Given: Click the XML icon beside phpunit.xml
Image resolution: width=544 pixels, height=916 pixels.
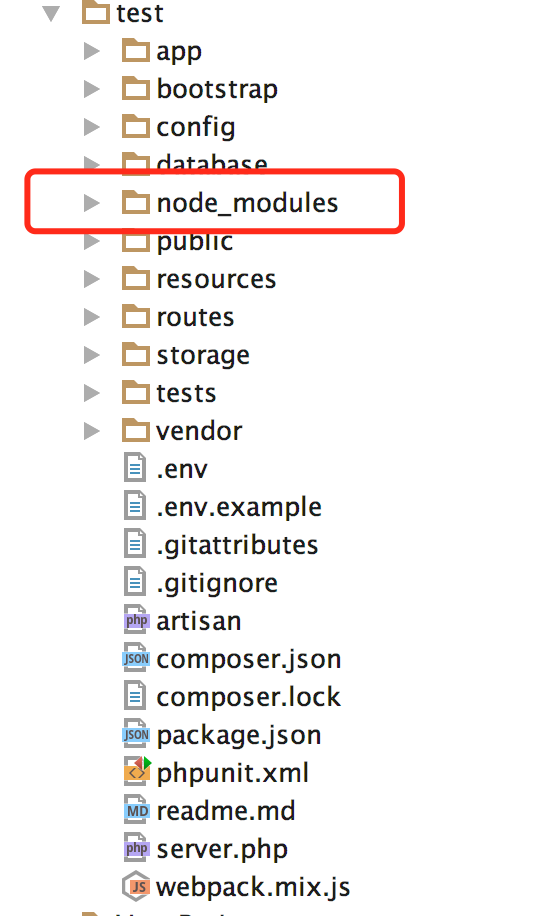Looking at the screenshot, I should pos(137,771).
